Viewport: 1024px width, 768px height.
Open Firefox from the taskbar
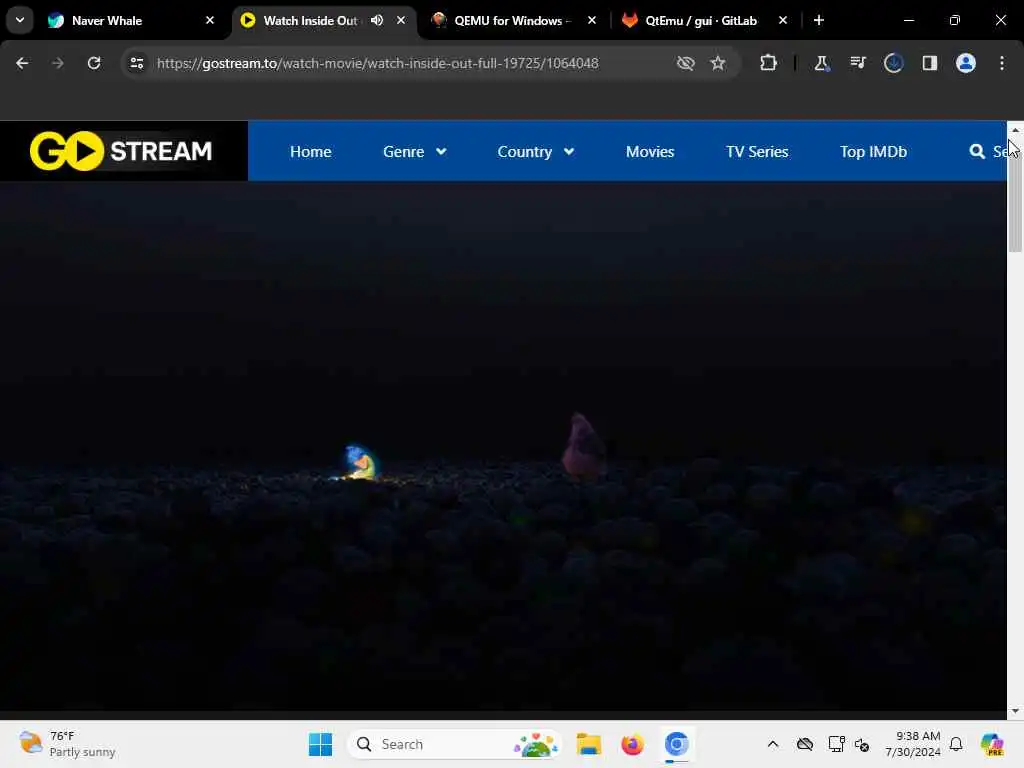pyautogui.click(x=632, y=744)
